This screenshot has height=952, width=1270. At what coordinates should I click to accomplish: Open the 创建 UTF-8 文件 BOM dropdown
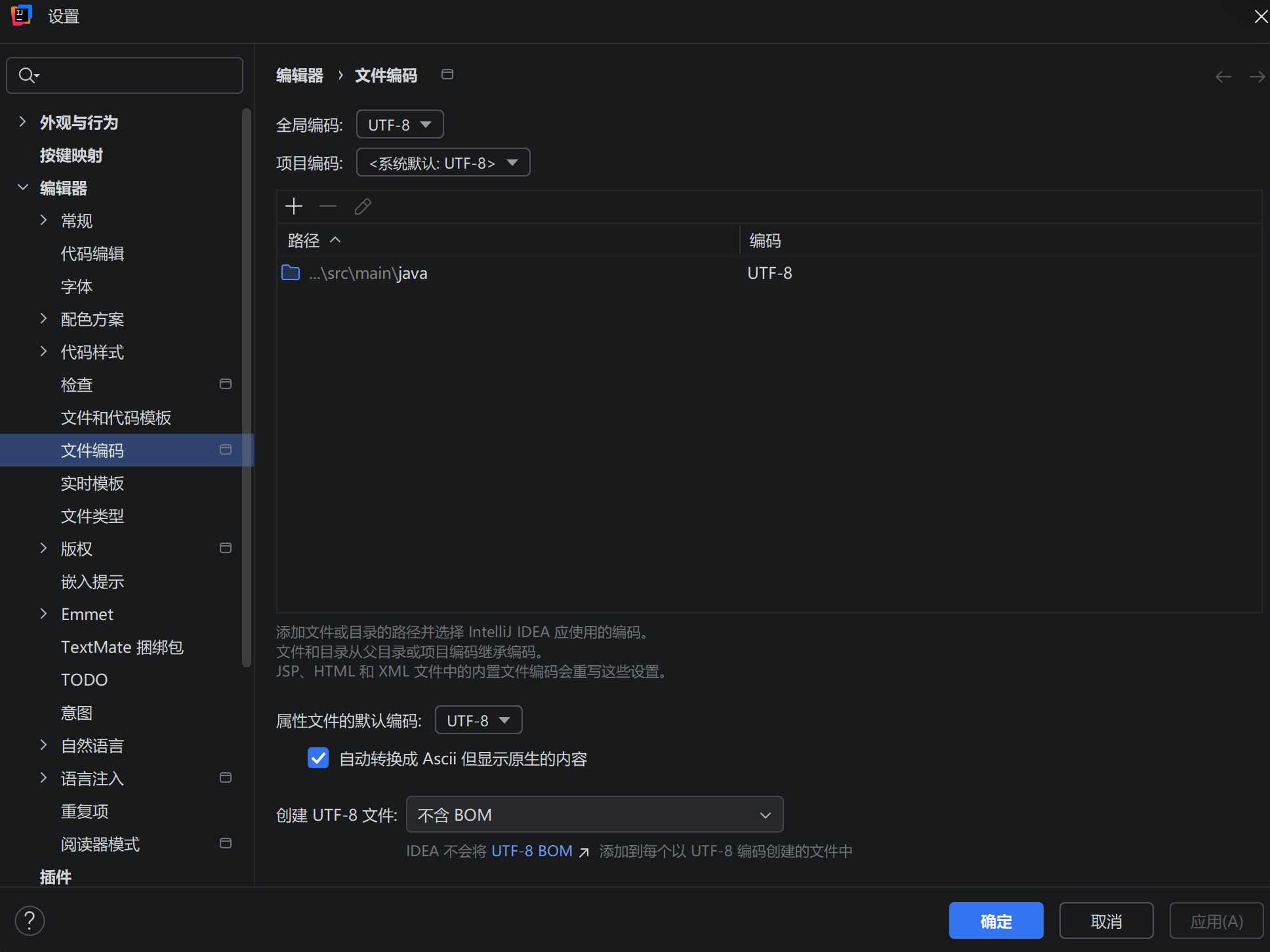[594, 815]
